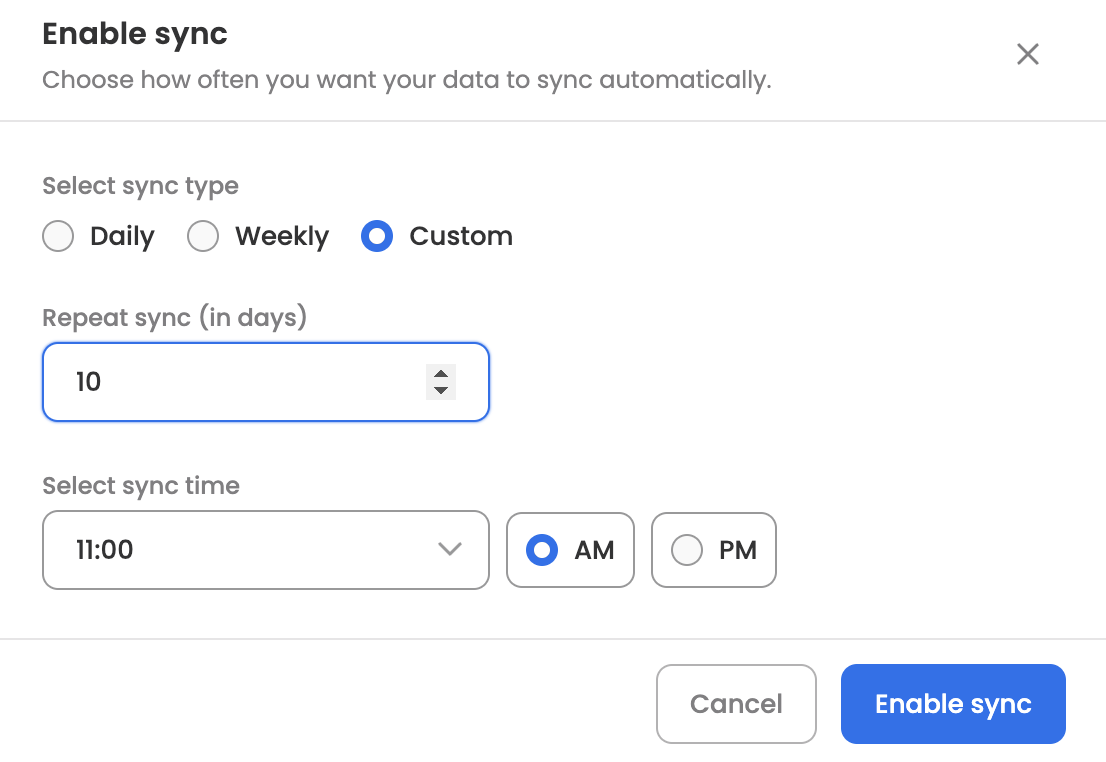The image size is (1106, 762).
Task: Switch sync time to PM
Action: click(x=687, y=550)
